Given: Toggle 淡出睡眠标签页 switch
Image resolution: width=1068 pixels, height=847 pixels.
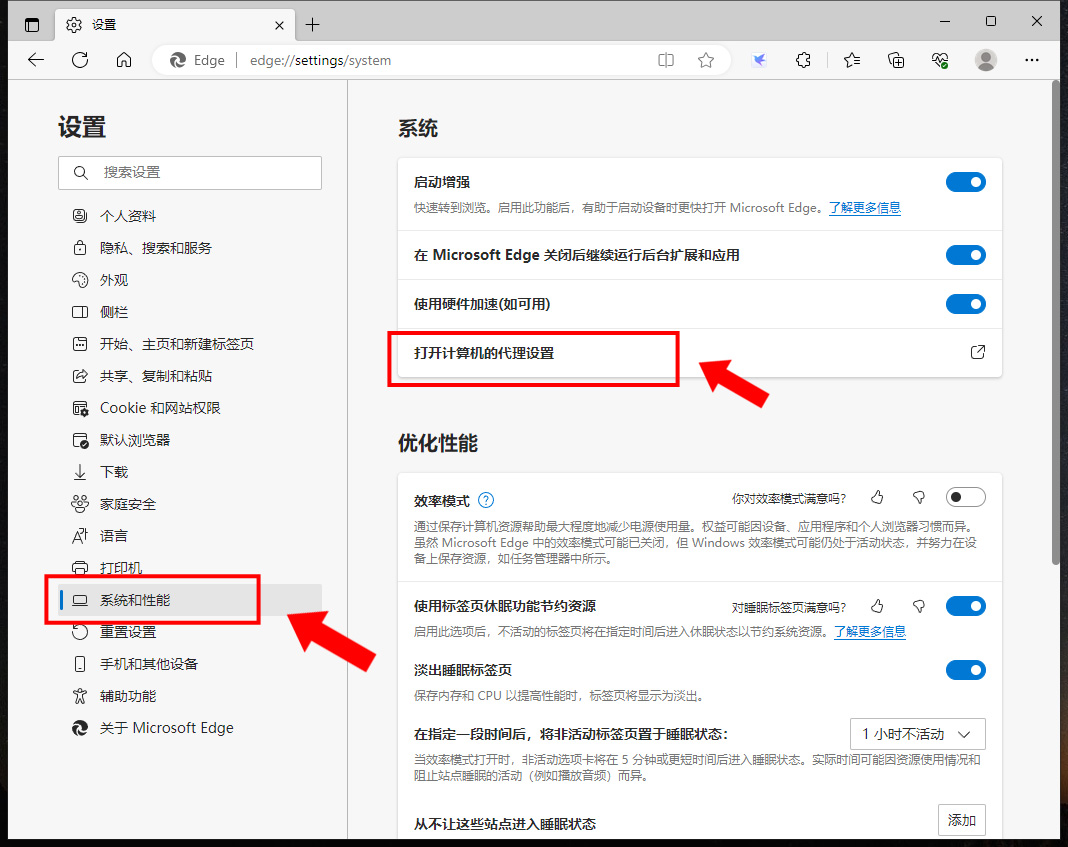Looking at the screenshot, I should (965, 670).
